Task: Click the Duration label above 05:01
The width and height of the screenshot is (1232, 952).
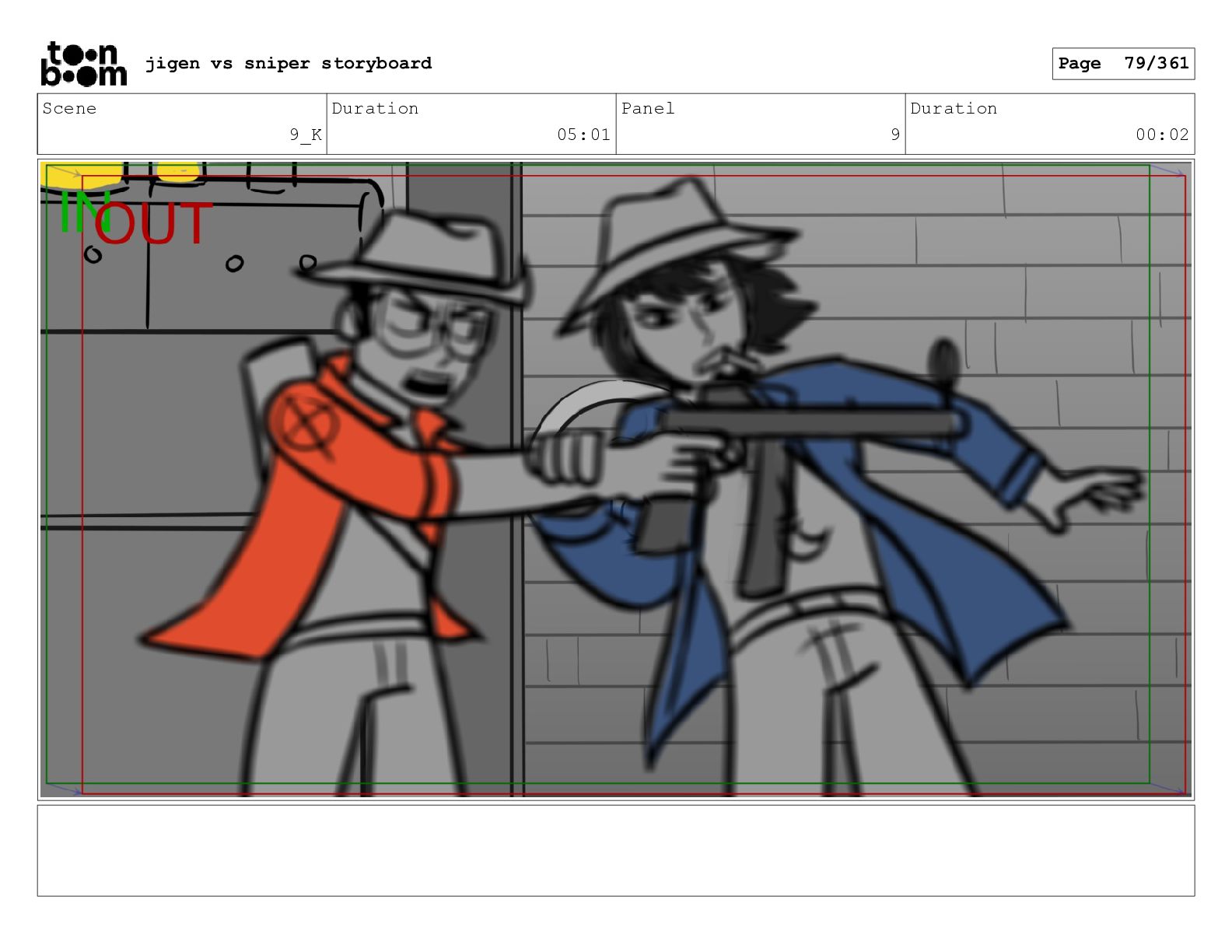Action: pos(375,108)
